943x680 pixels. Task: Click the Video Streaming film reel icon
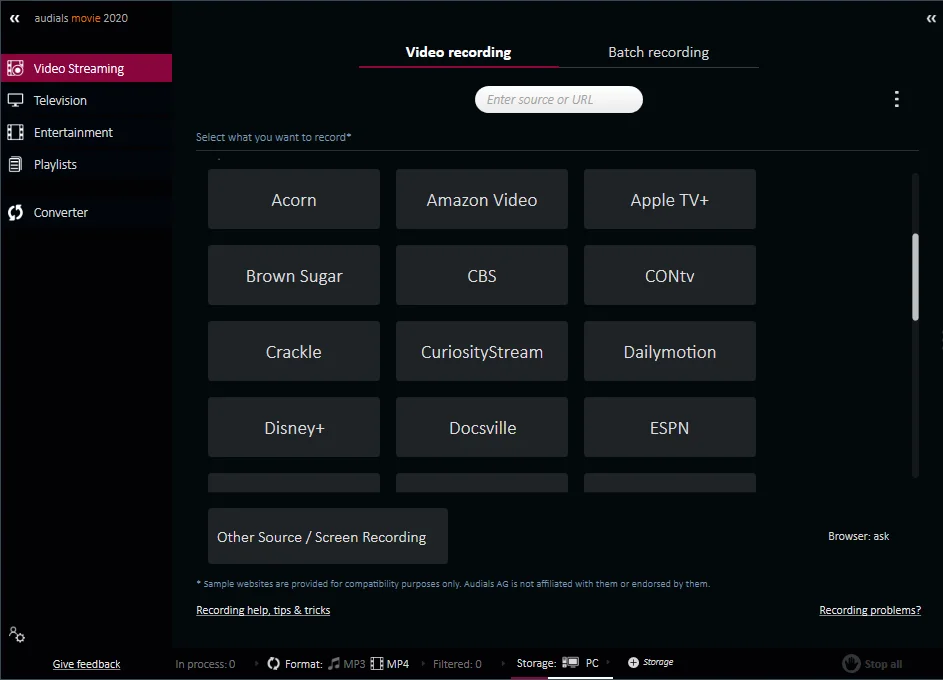click(x=15, y=68)
